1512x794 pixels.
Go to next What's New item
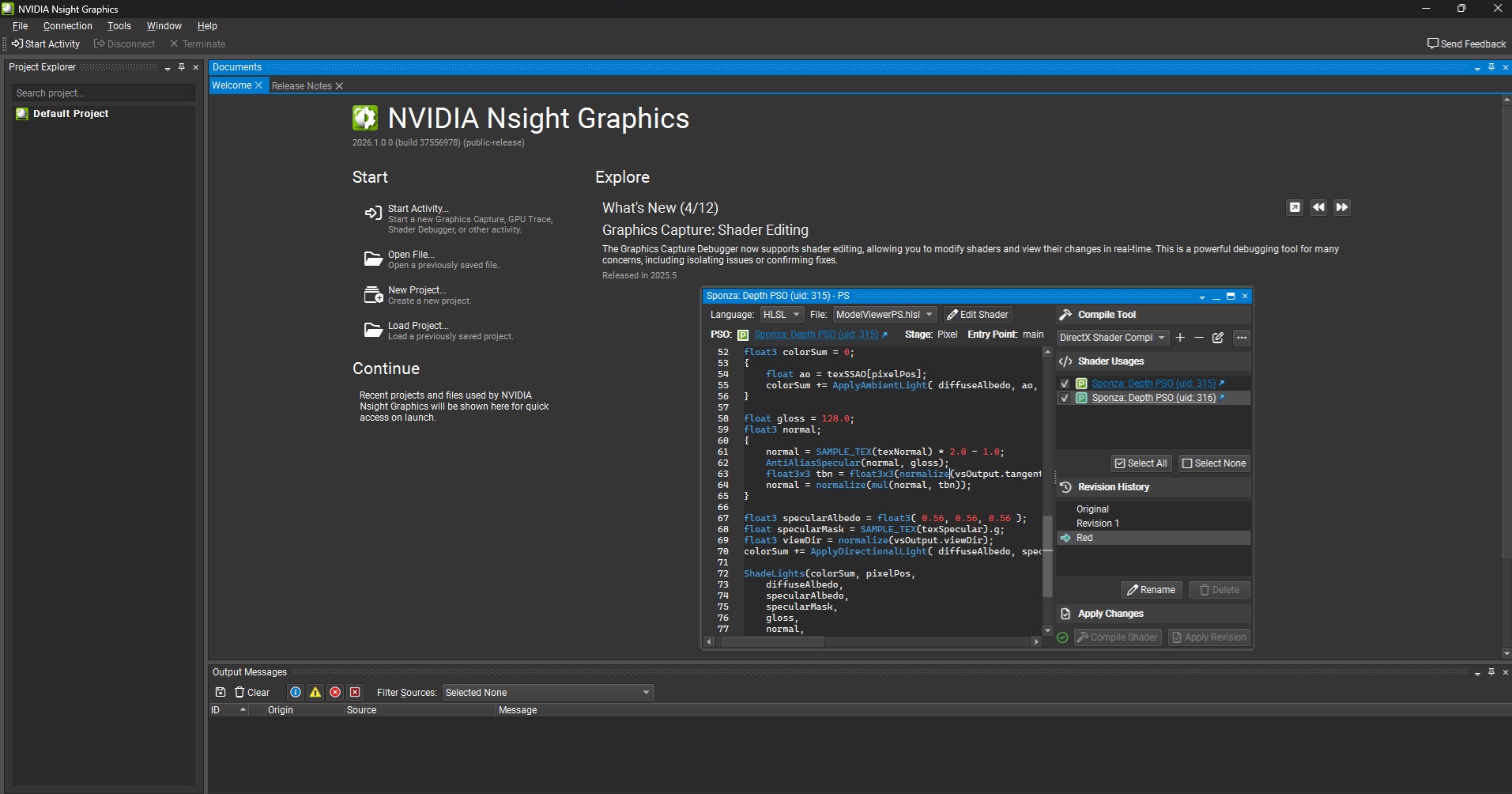coord(1342,207)
